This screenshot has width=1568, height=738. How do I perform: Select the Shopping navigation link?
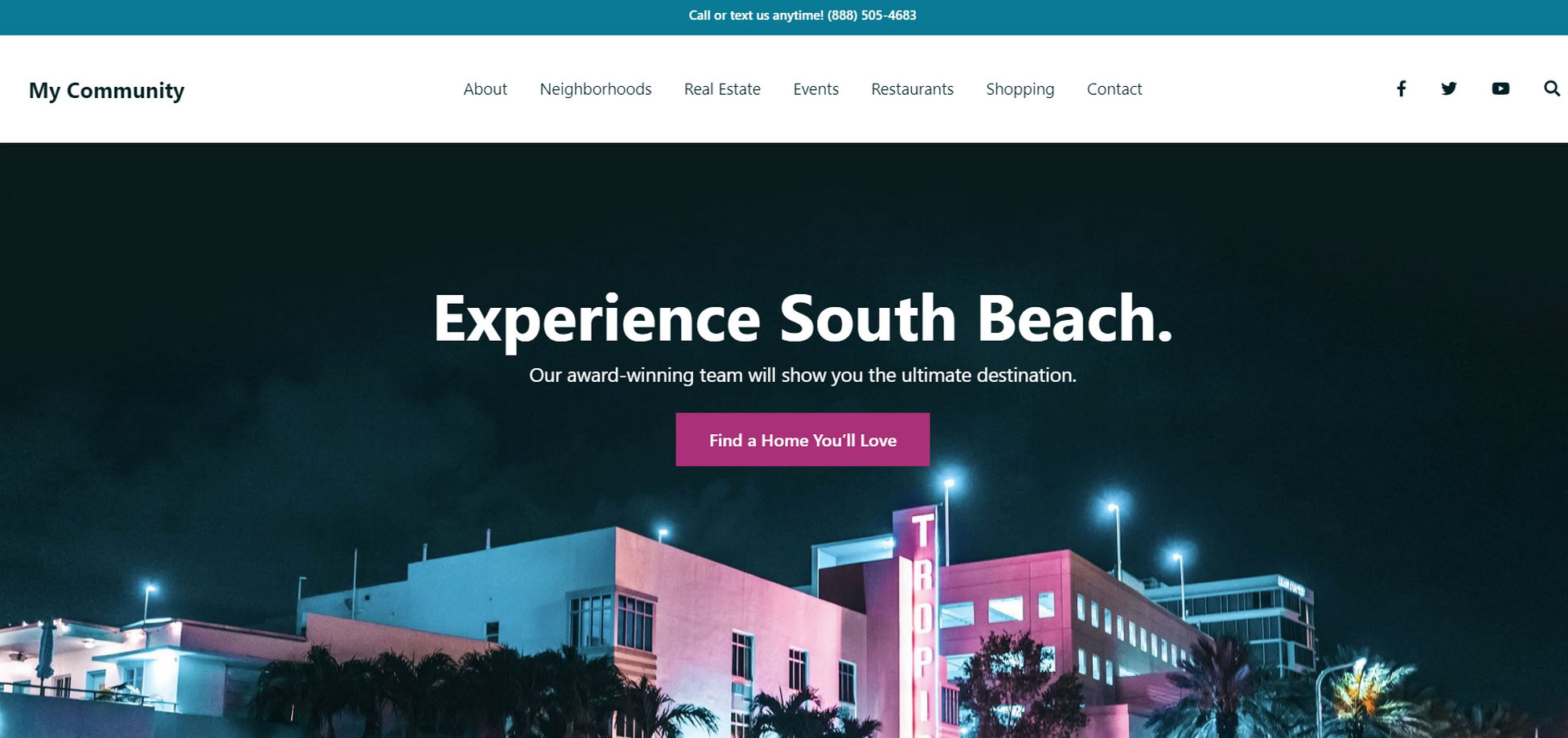point(1020,89)
